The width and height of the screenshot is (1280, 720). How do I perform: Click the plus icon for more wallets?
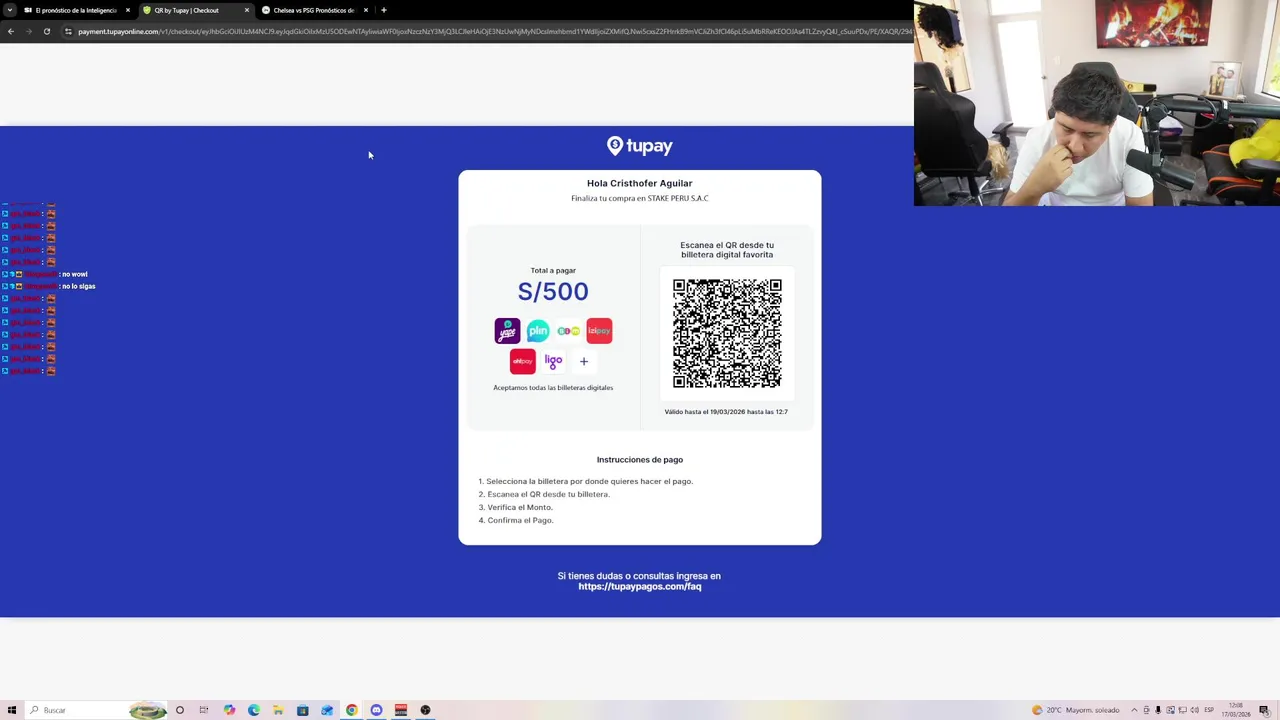584,361
